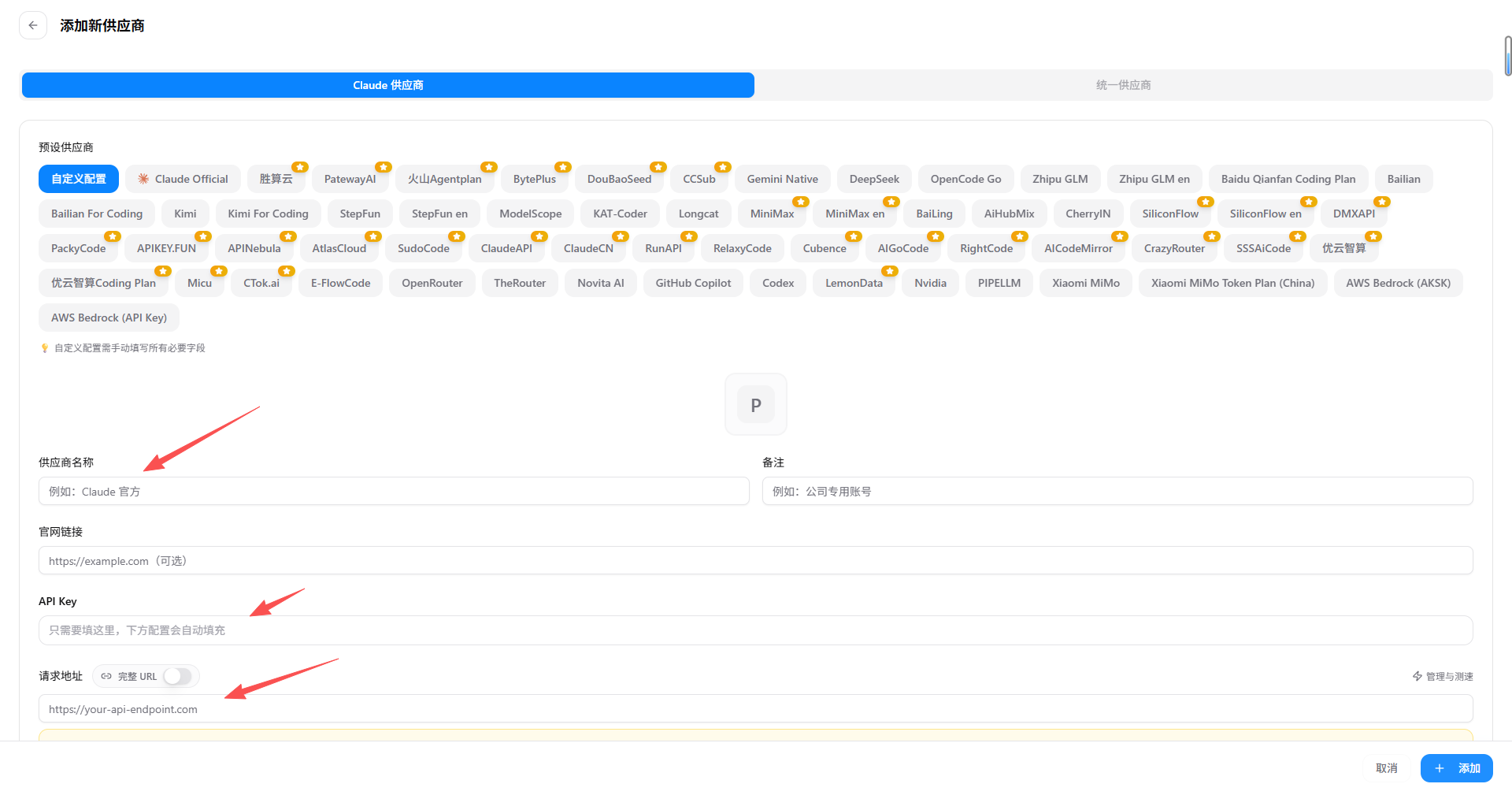The width and height of the screenshot is (1512, 795).
Task: Choose Gemini Native preset
Action: tap(783, 179)
